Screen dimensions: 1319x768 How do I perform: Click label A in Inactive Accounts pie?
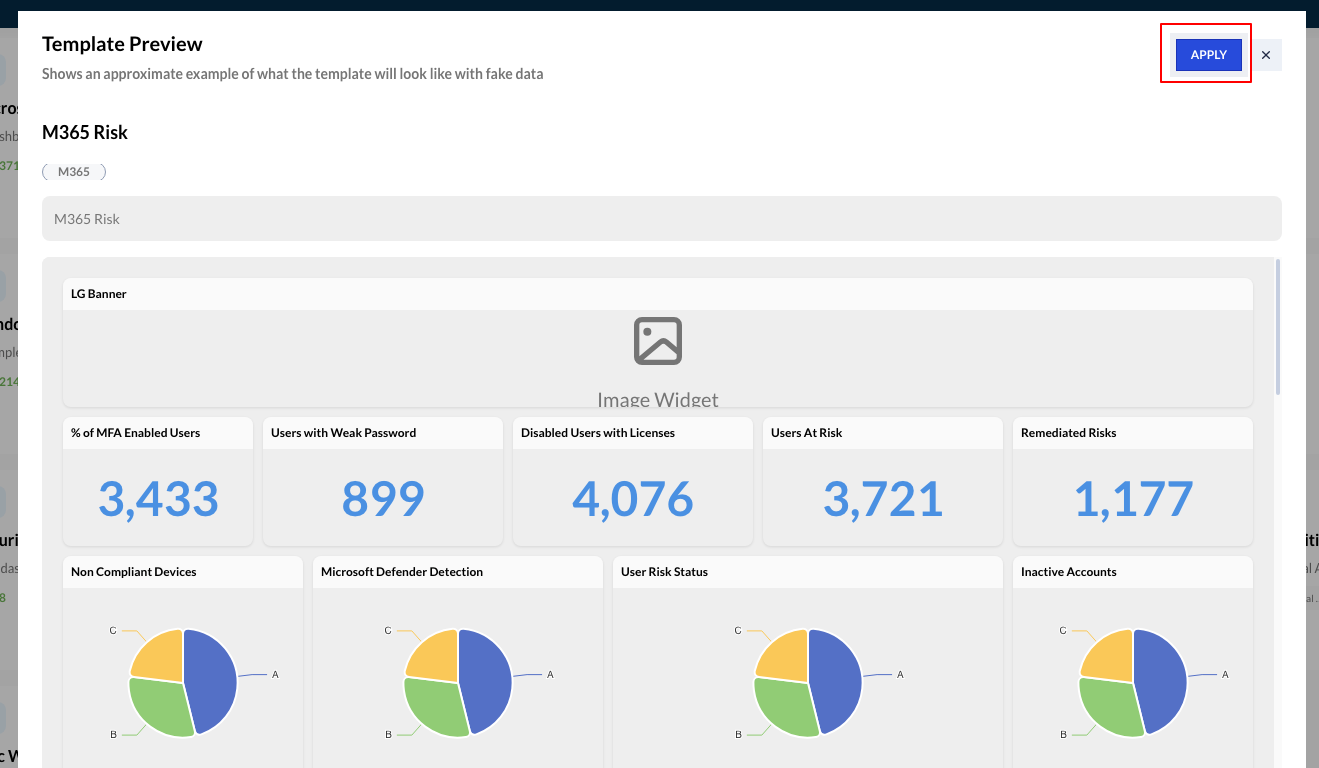(x=1225, y=675)
